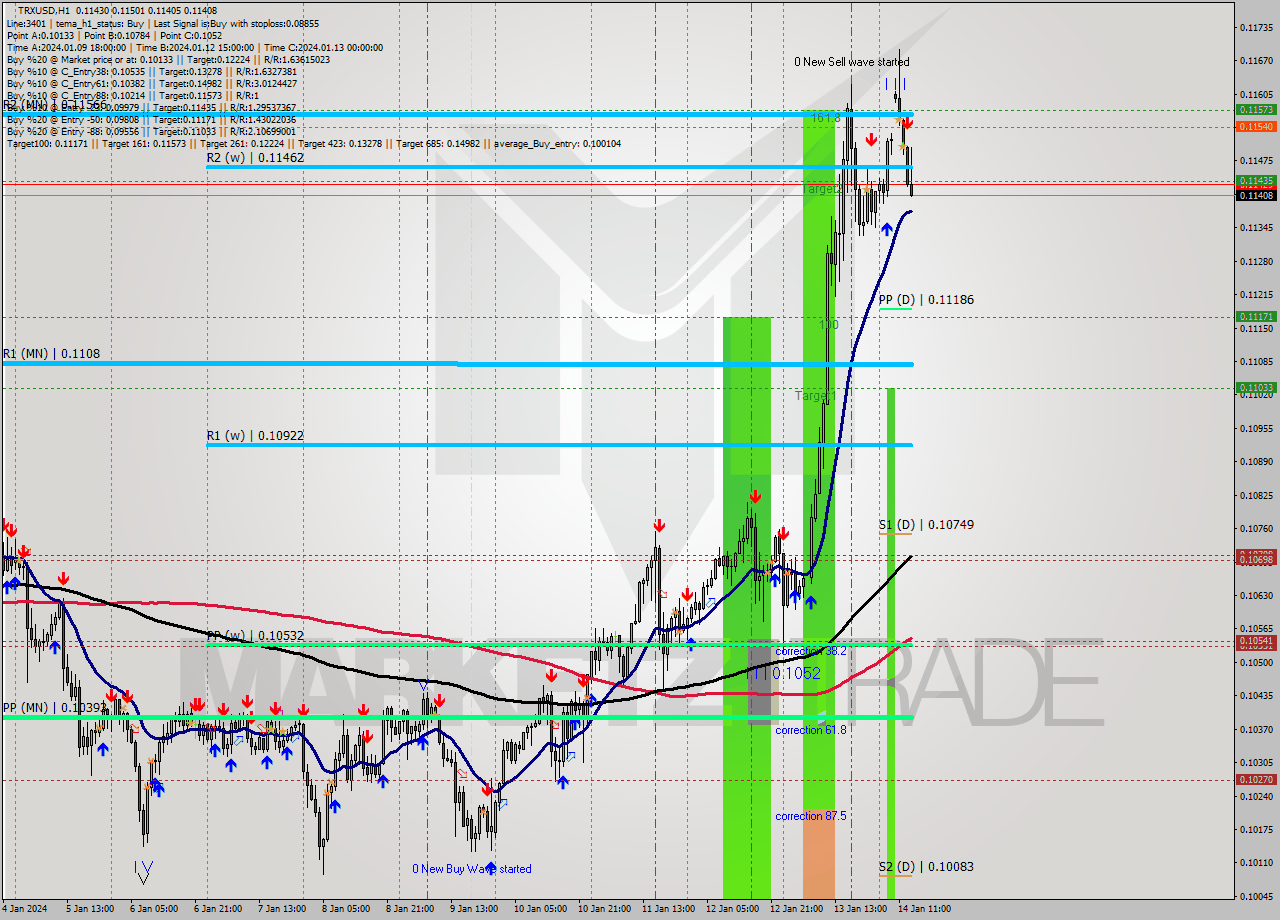
Task: Click the '8 Jan 21:00' time axis label
Action: (x=409, y=909)
